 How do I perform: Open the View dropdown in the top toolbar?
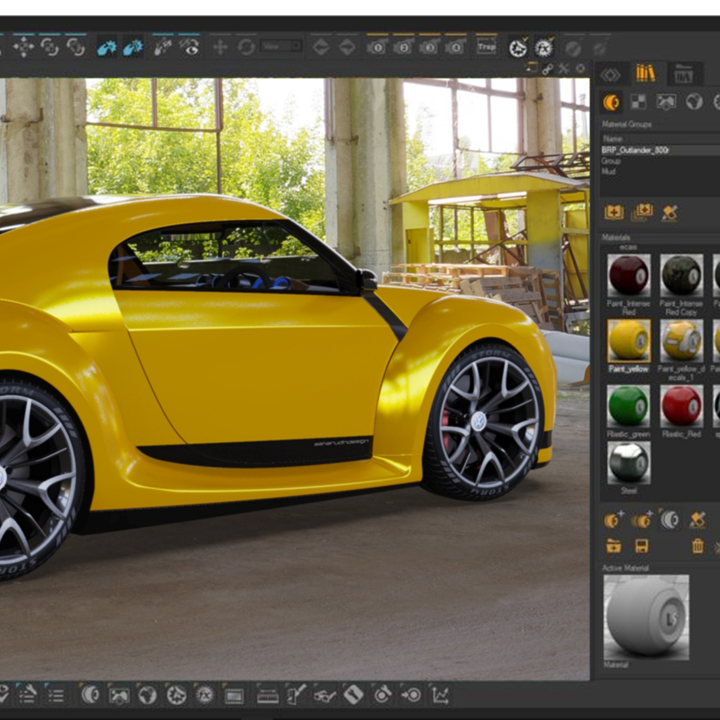tap(281, 46)
